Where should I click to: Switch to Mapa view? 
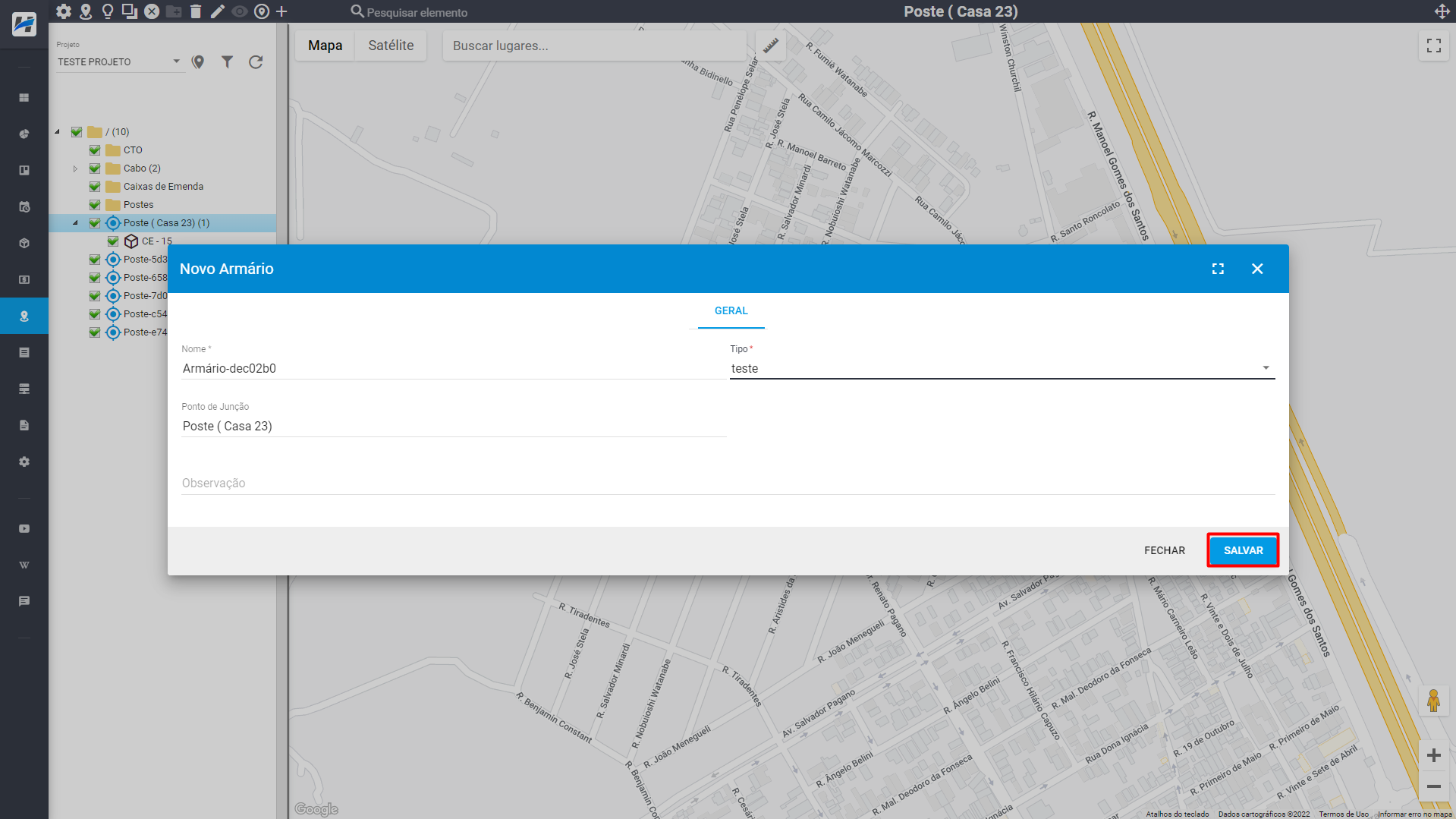point(325,46)
